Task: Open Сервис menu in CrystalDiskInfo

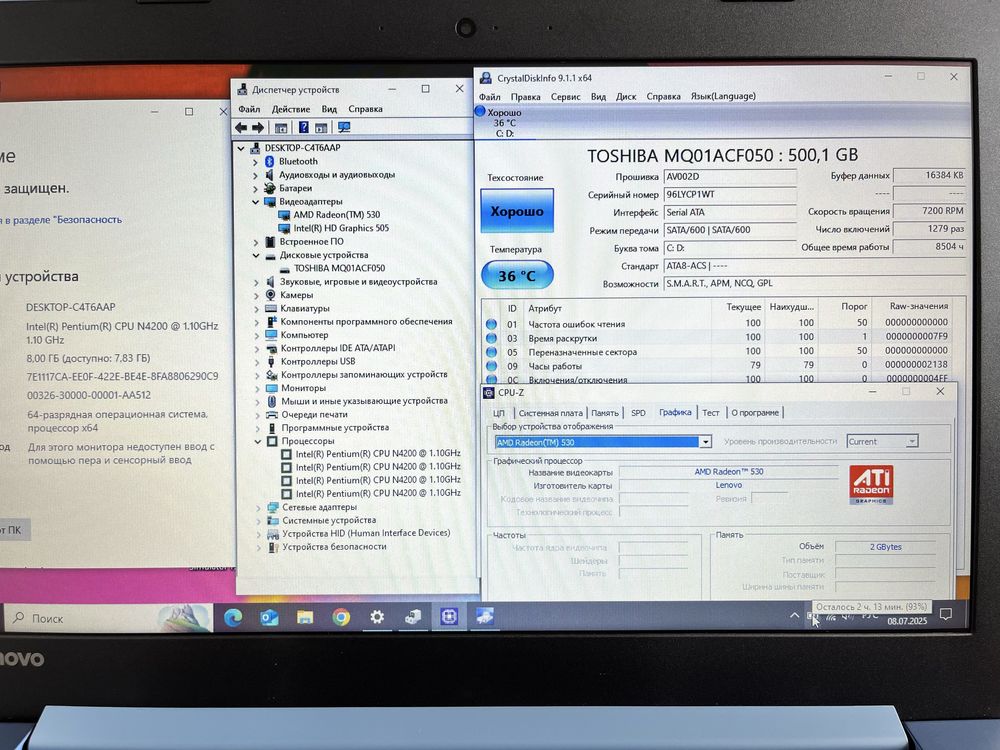Action: 565,96
